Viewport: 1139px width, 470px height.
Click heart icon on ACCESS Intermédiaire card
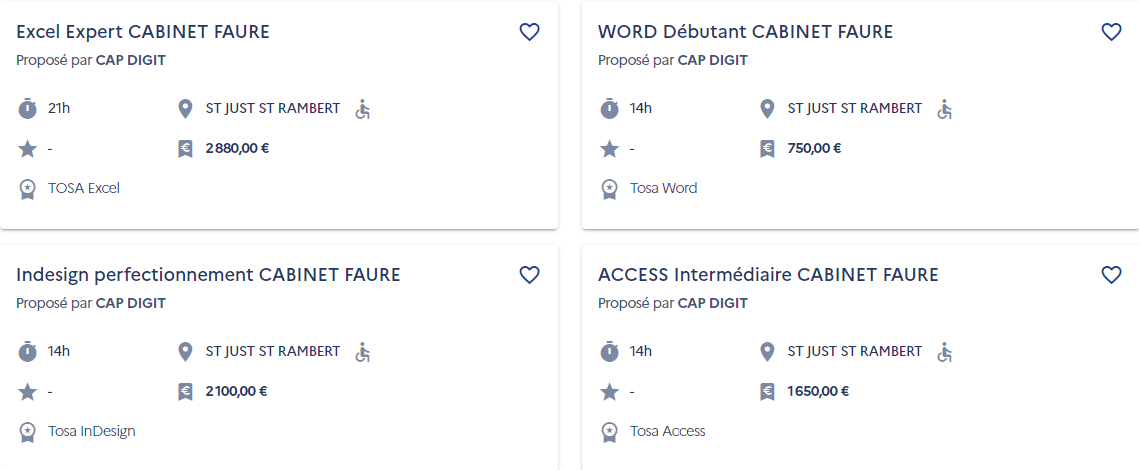1111,275
